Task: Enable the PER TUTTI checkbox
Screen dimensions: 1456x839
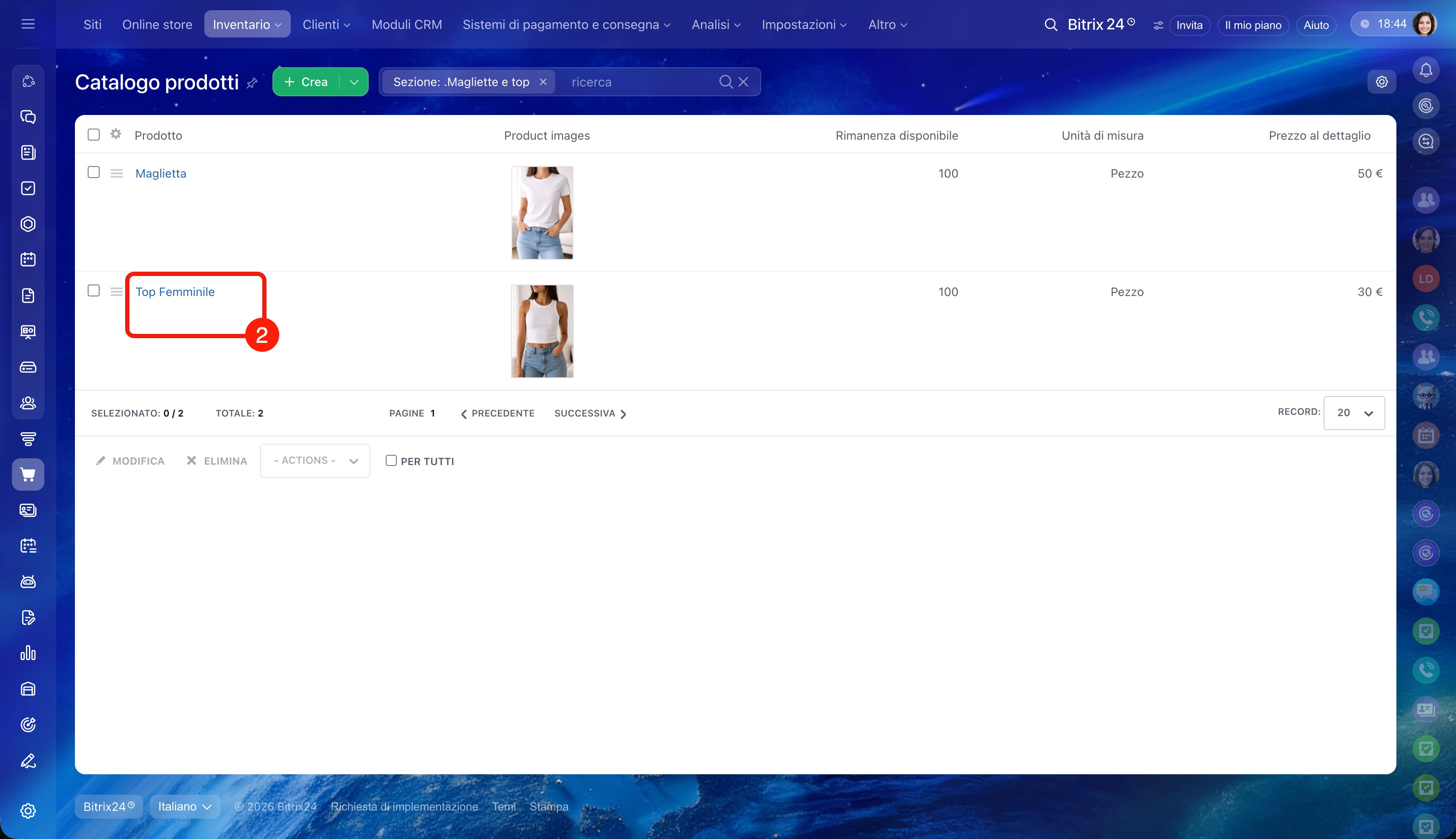Action: pos(391,460)
